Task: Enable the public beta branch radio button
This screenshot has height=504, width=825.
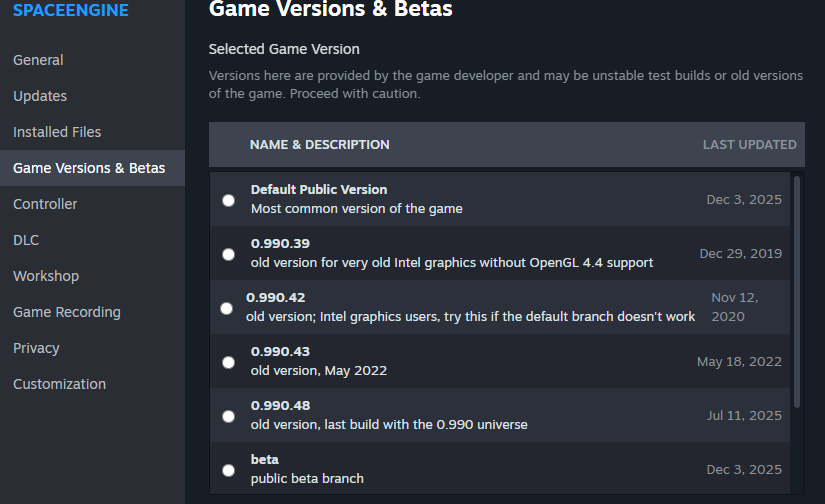Action: click(x=229, y=470)
